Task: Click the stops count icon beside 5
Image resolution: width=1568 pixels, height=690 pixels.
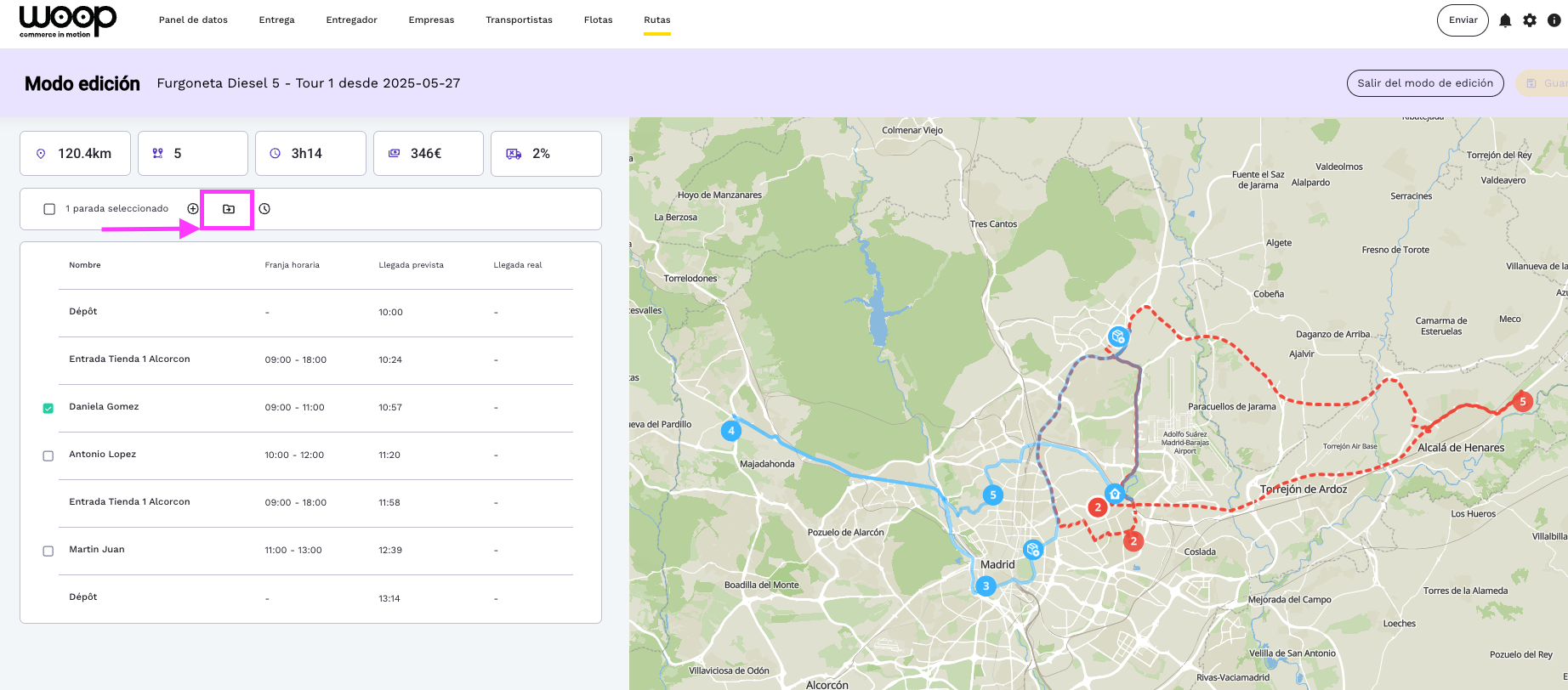Action: point(157,154)
